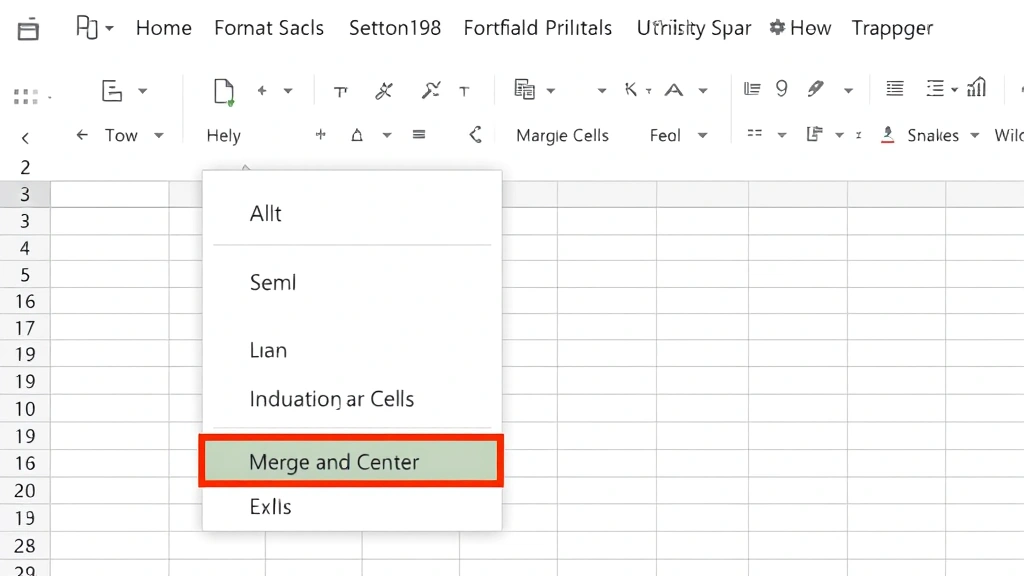Open the font color A icon
Viewport: 1024px width, 576px height.
tap(676, 89)
